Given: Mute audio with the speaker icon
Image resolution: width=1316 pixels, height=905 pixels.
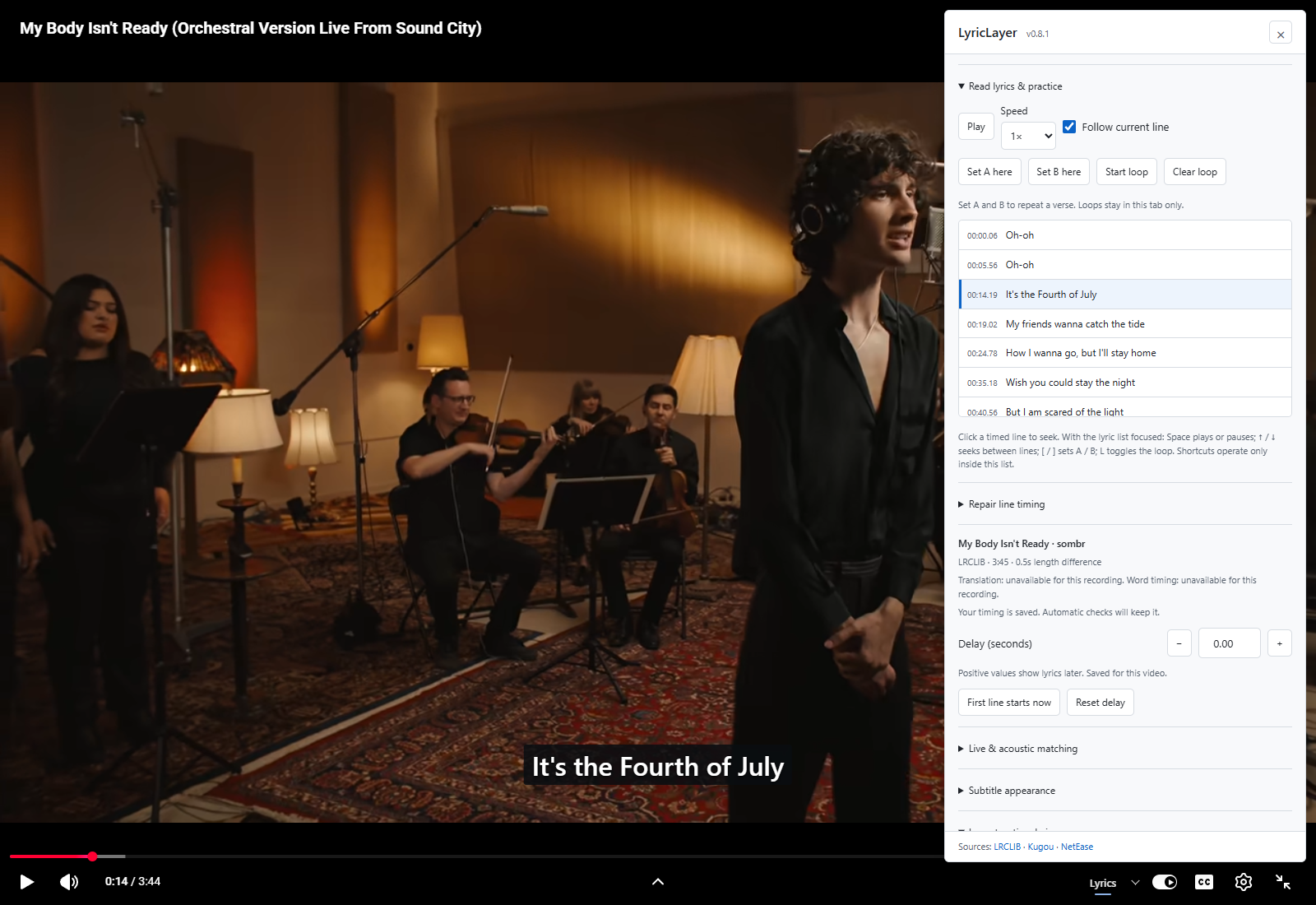Looking at the screenshot, I should tap(69, 882).
